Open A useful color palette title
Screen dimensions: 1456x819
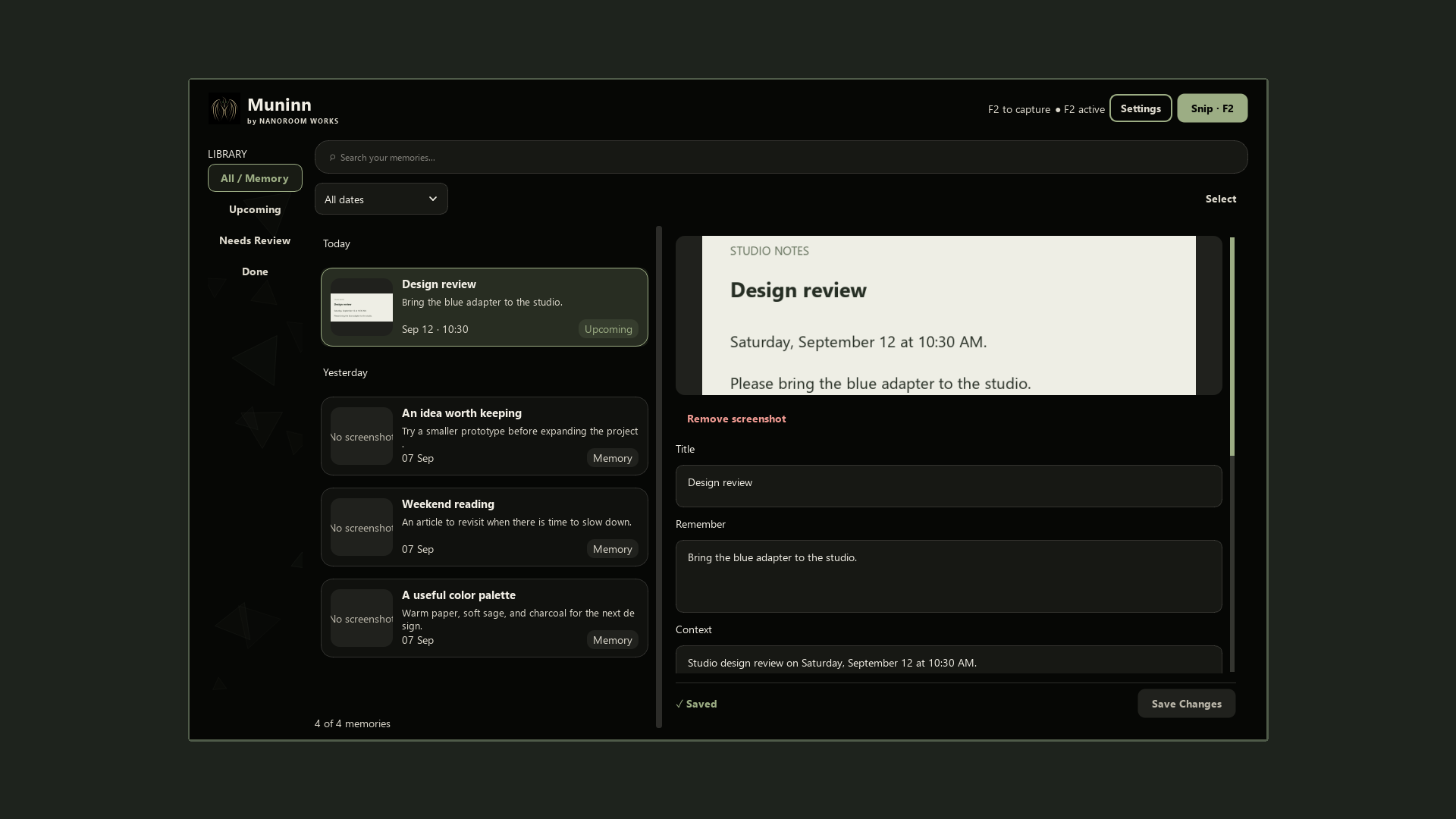[458, 595]
